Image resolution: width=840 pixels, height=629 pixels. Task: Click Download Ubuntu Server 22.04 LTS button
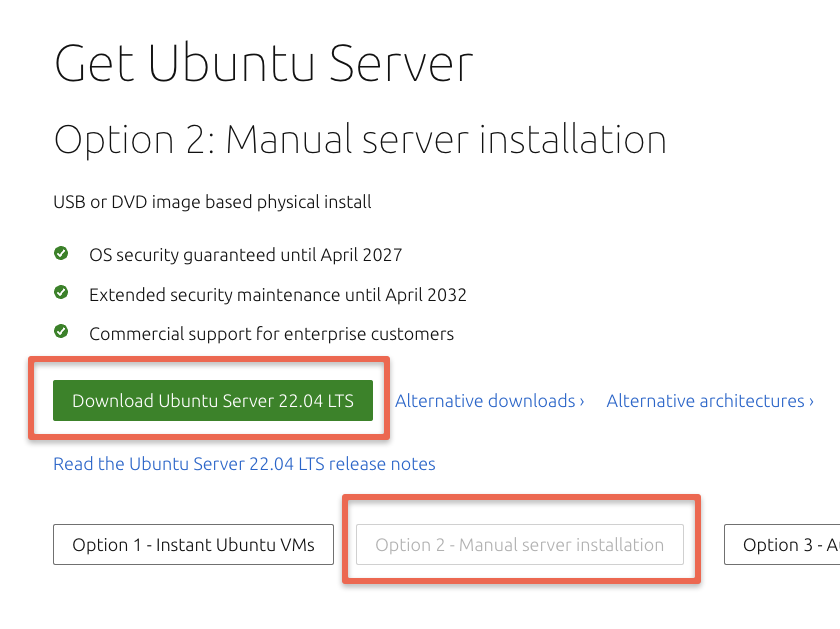[x=213, y=400]
